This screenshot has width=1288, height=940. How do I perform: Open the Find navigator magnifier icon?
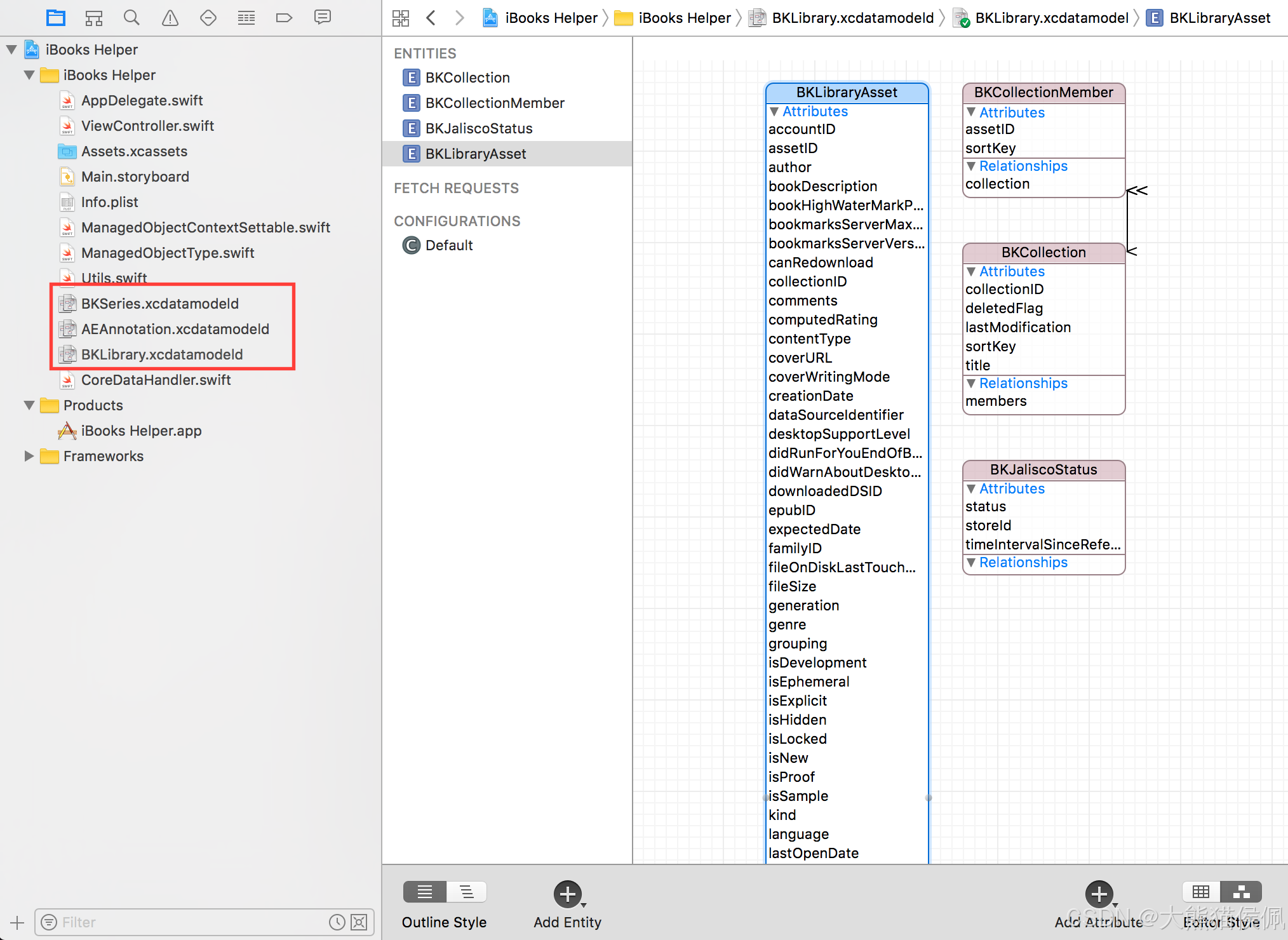coord(131,18)
